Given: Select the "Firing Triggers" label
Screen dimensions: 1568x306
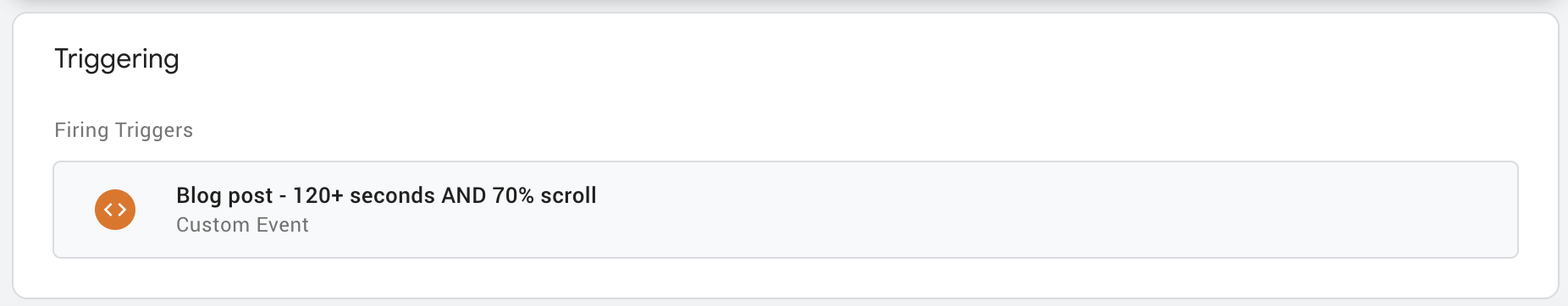Looking at the screenshot, I should point(124,130).
